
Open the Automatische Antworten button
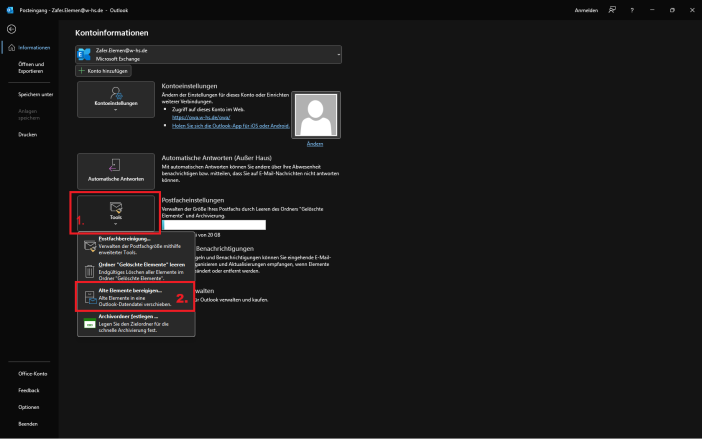tap(116, 170)
